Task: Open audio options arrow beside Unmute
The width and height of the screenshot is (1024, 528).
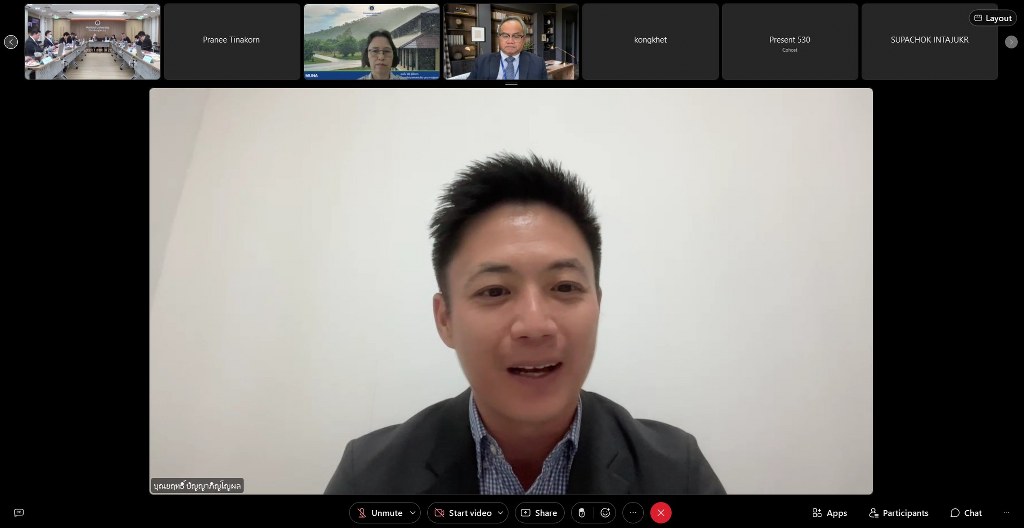Action: (x=413, y=513)
